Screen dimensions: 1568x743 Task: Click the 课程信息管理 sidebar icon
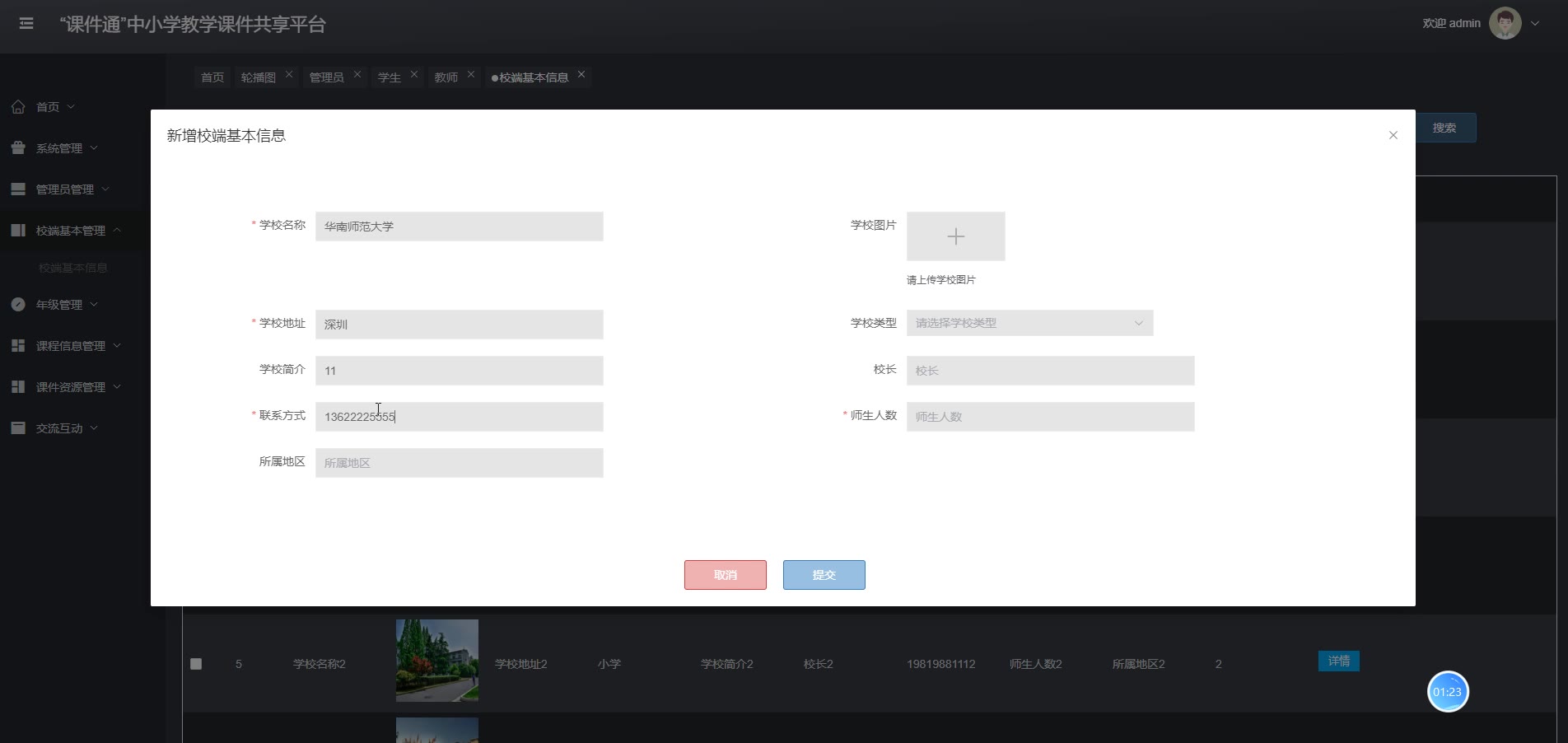pos(18,345)
